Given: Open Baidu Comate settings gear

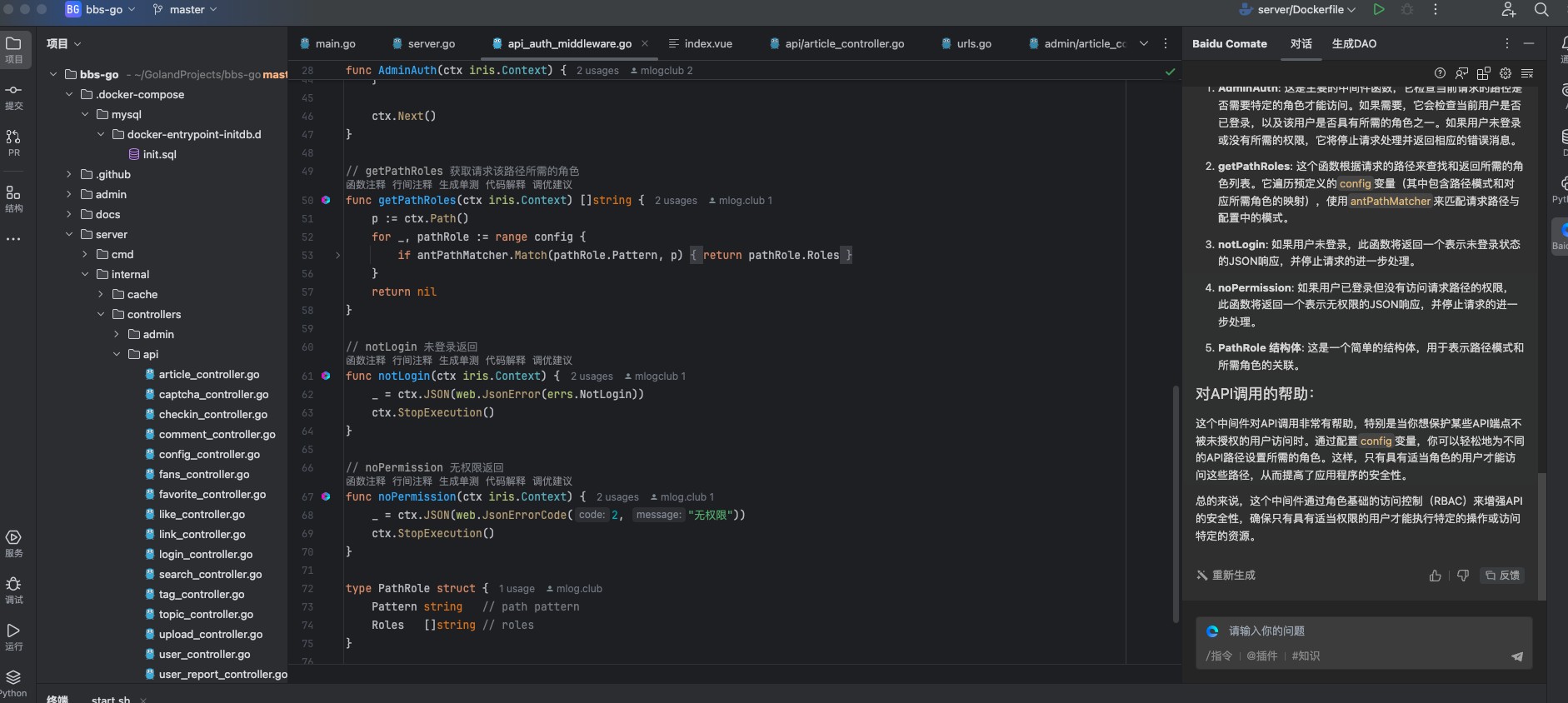Looking at the screenshot, I should [x=1506, y=73].
